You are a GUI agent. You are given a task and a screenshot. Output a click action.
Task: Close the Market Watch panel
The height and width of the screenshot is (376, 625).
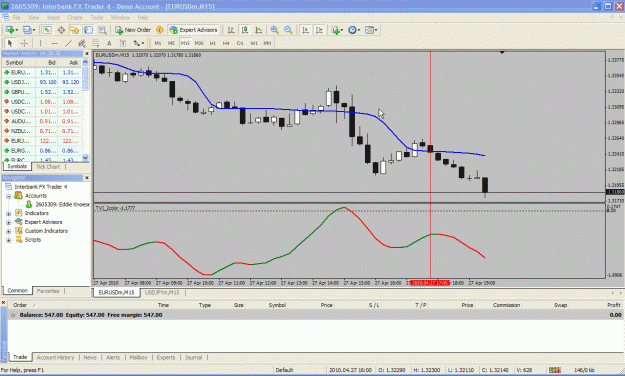[x=87, y=53]
